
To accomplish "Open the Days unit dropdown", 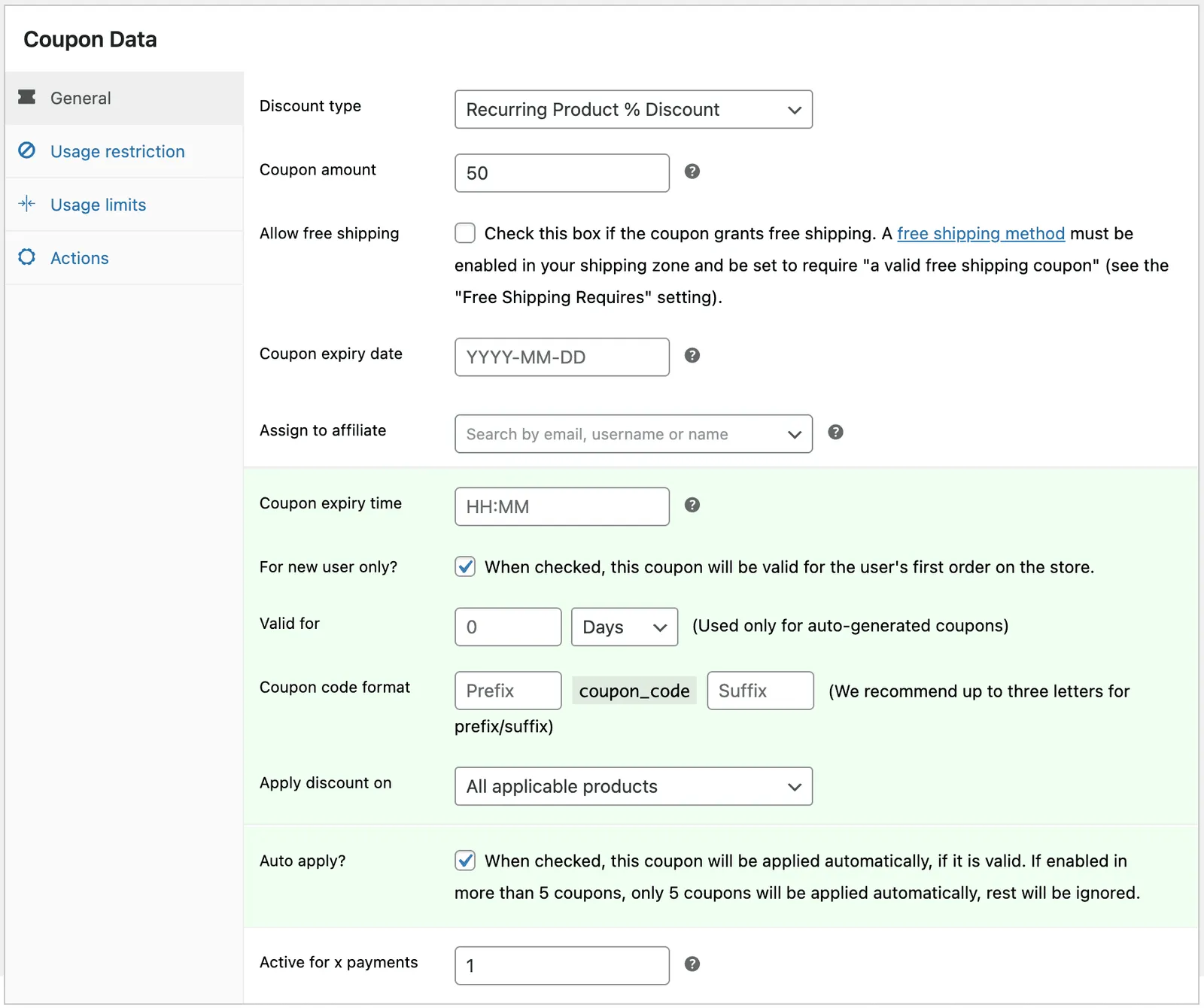I will [x=625, y=627].
